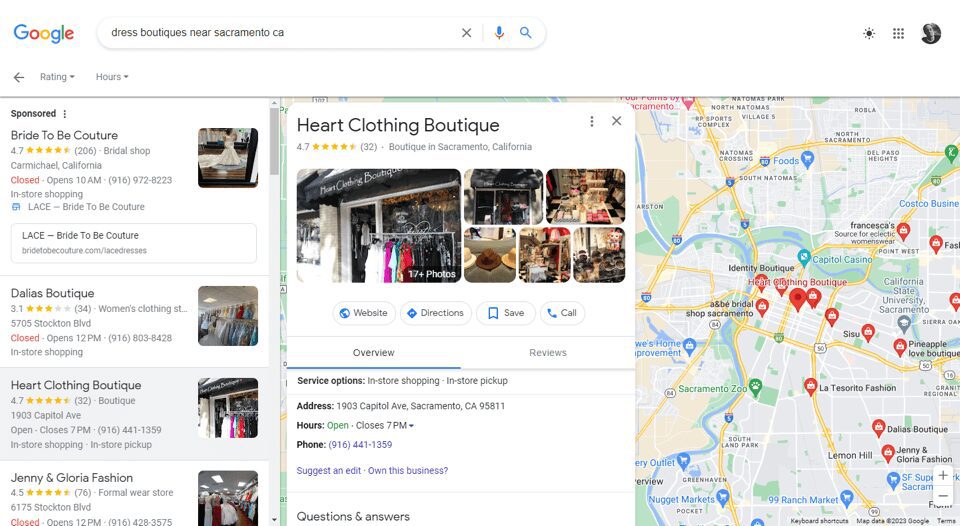Click the Dalias Boutique map pin

pos(879,427)
